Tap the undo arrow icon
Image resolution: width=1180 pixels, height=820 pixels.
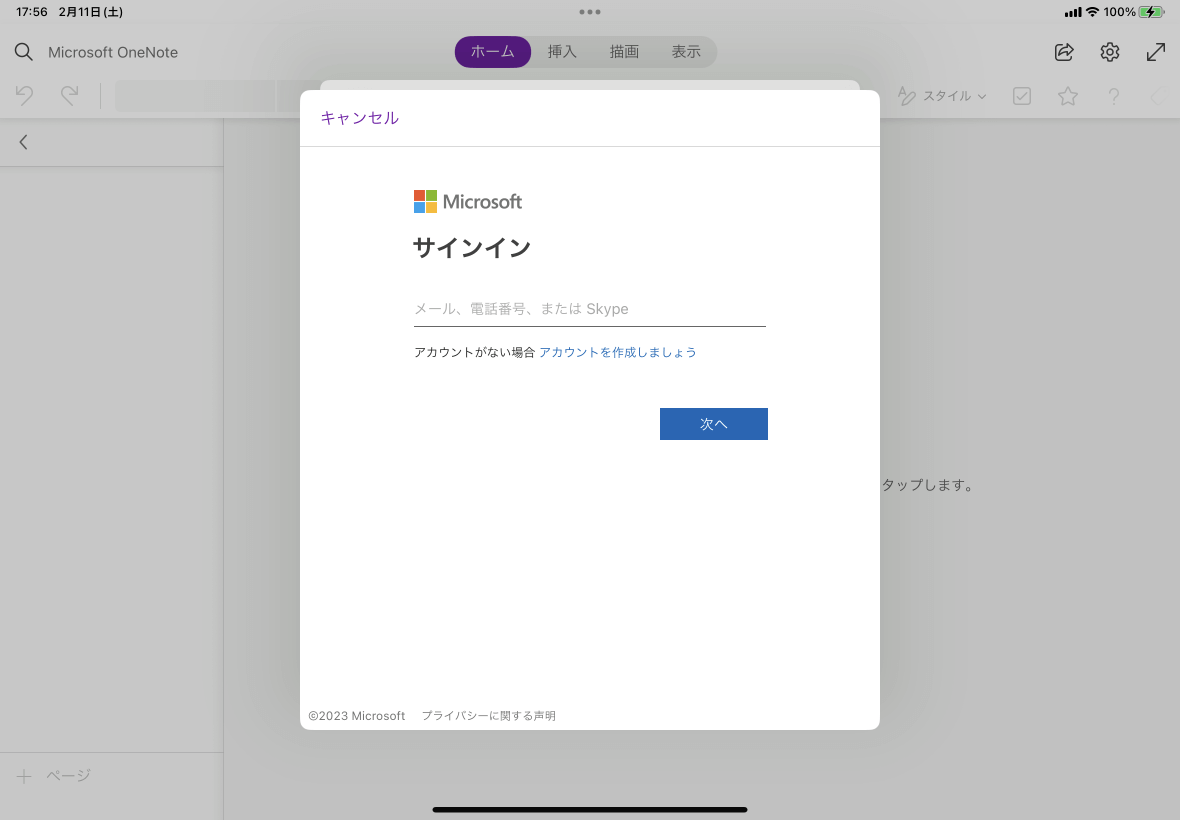pos(24,96)
